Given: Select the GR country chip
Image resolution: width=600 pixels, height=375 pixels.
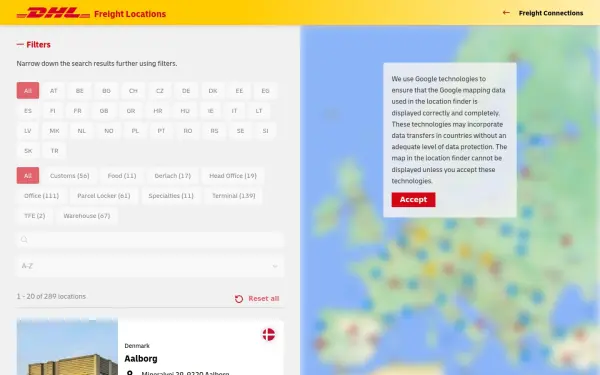Looking at the screenshot, I should [x=131, y=111].
